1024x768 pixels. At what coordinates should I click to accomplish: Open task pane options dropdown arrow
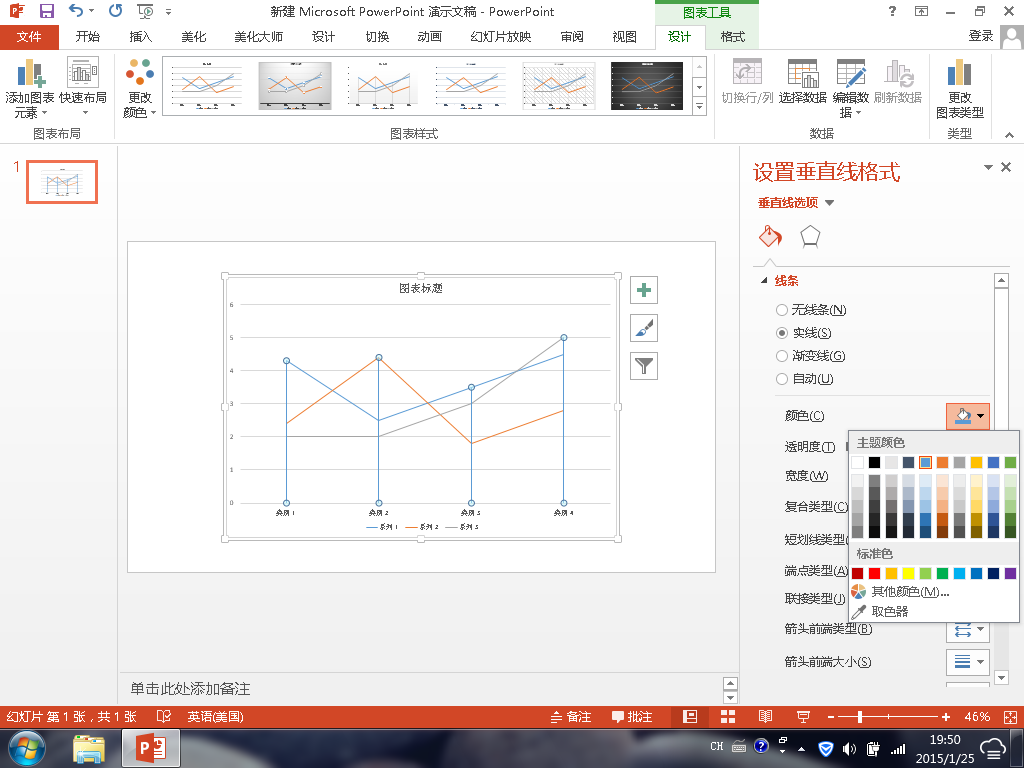coord(988,168)
